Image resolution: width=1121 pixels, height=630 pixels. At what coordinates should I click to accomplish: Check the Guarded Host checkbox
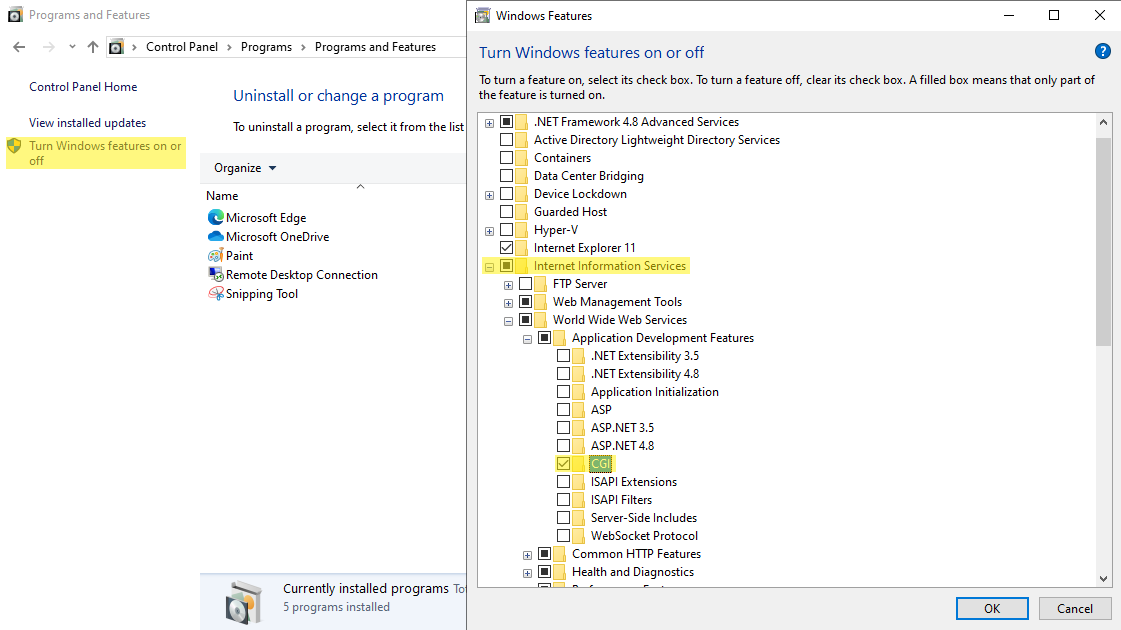coord(506,212)
